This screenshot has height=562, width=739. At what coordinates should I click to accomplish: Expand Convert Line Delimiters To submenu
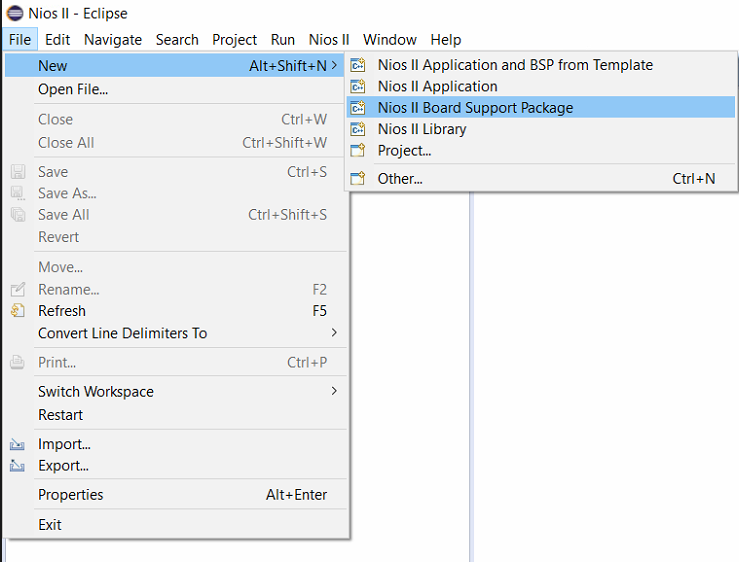(x=334, y=333)
